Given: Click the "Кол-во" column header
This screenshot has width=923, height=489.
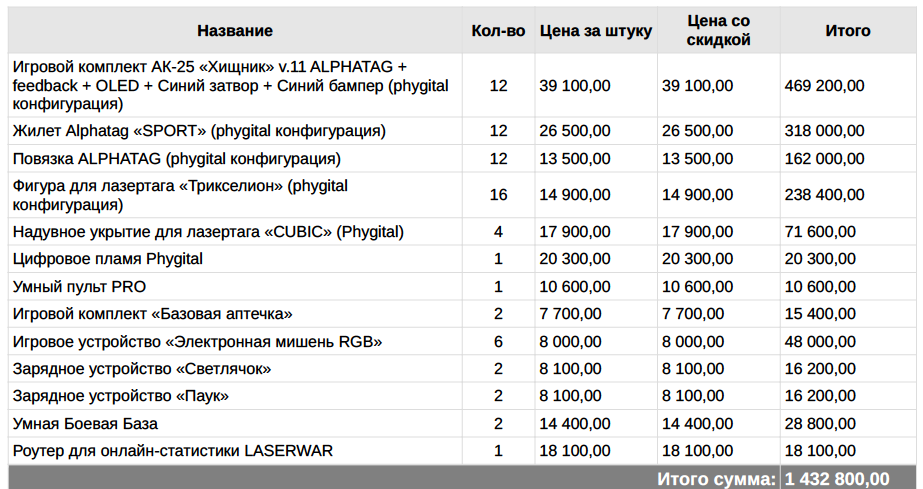Looking at the screenshot, I should [x=498, y=31].
